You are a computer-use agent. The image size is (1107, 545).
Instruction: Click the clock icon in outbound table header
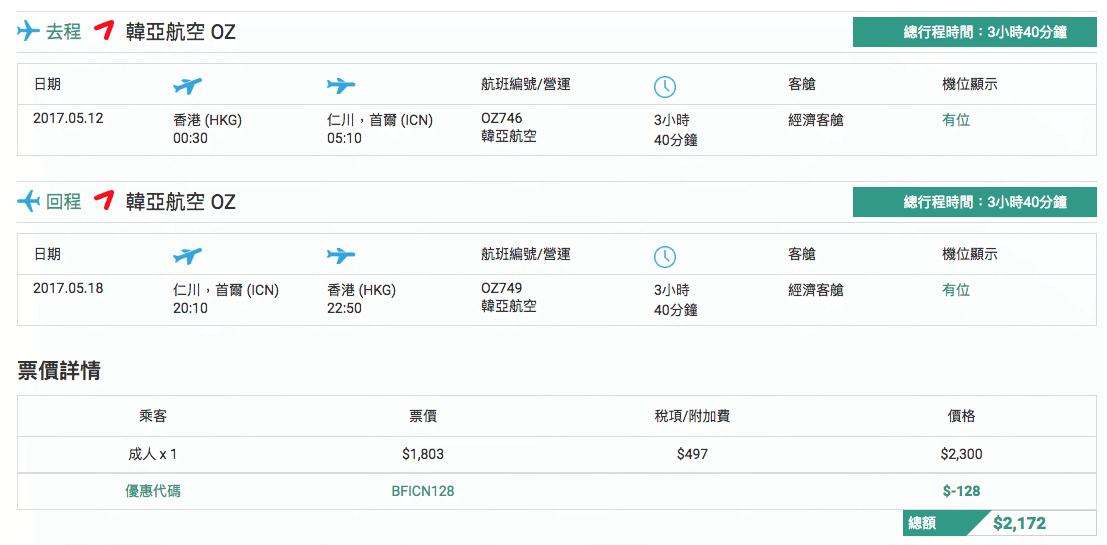coord(665,87)
